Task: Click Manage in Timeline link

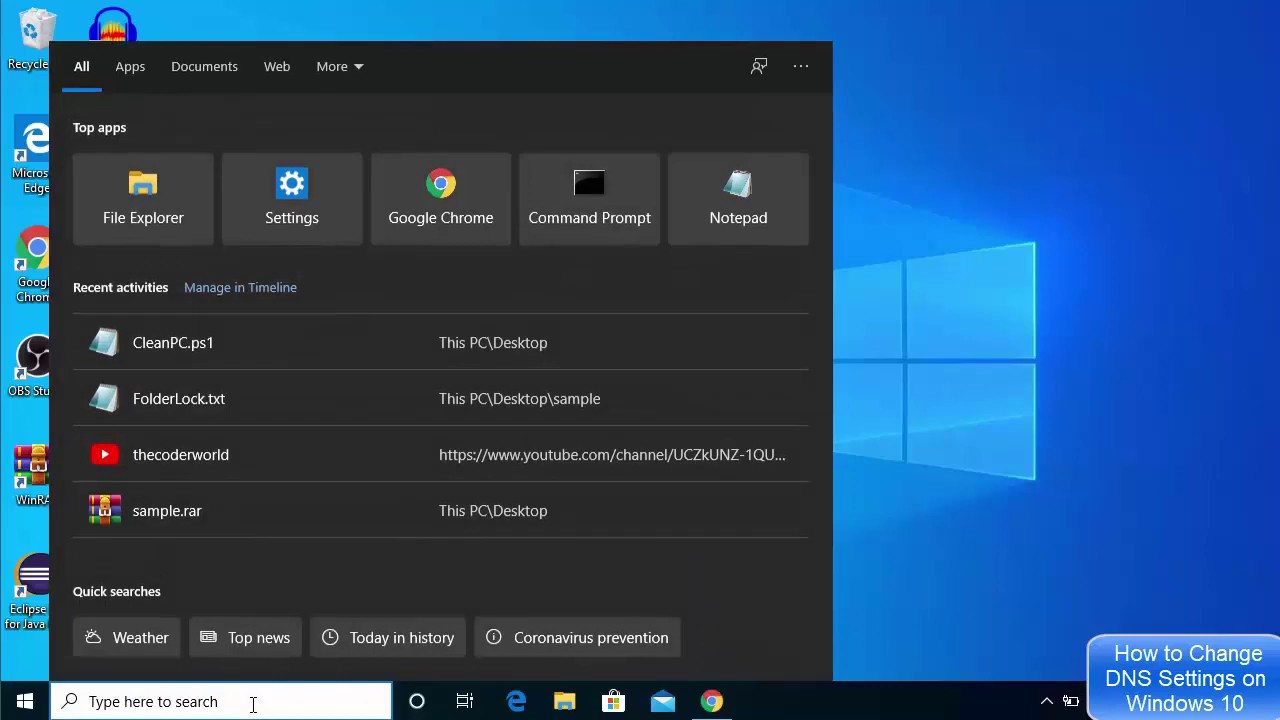Action: pyautogui.click(x=240, y=287)
